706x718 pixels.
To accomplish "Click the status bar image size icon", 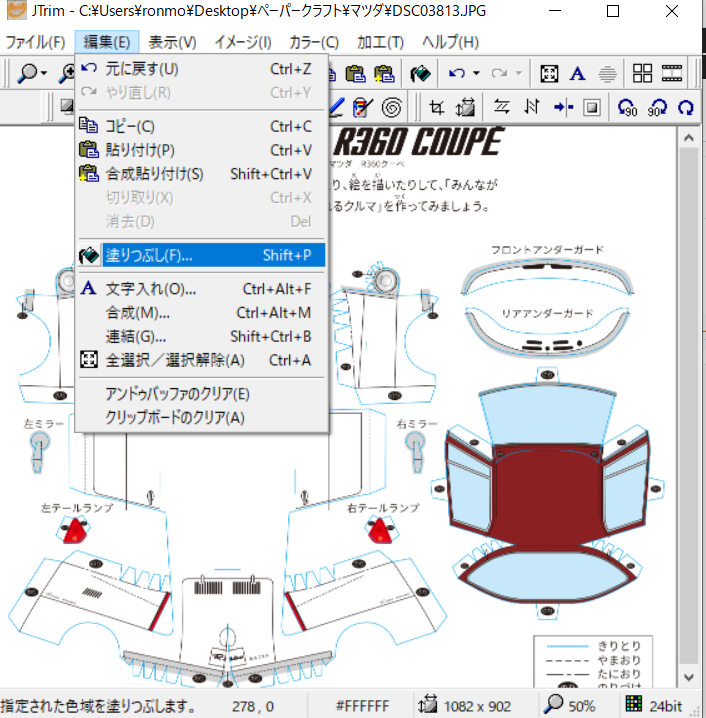I will click(x=427, y=704).
